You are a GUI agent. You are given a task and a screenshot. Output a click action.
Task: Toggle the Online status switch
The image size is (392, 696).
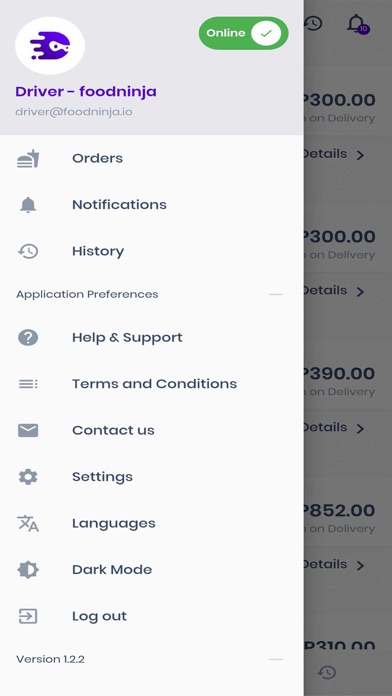[243, 33]
